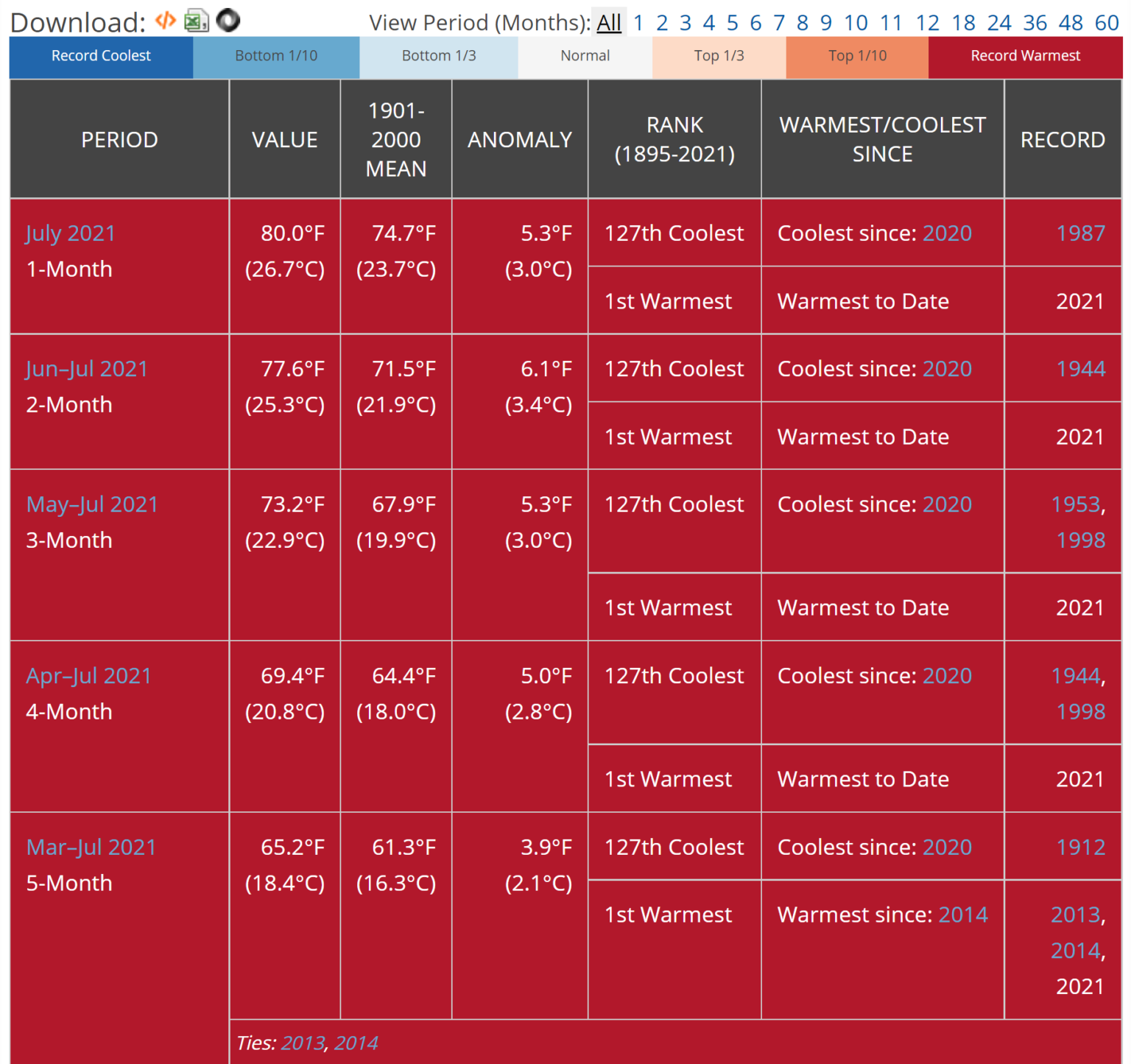
Task: Open the 1987 record year link
Action: (1080, 233)
